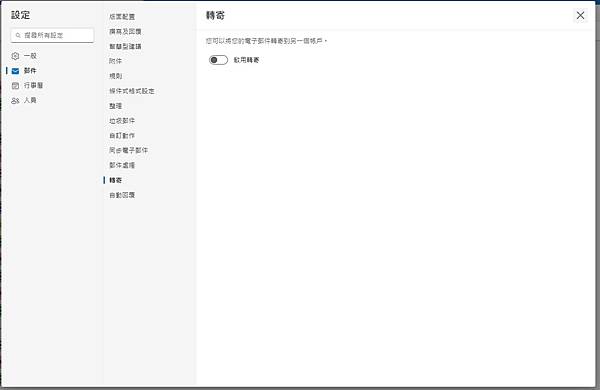The width and height of the screenshot is (600, 390).
Task: Open the 同步電子郵件 sync email settings
Action: click(x=129, y=150)
